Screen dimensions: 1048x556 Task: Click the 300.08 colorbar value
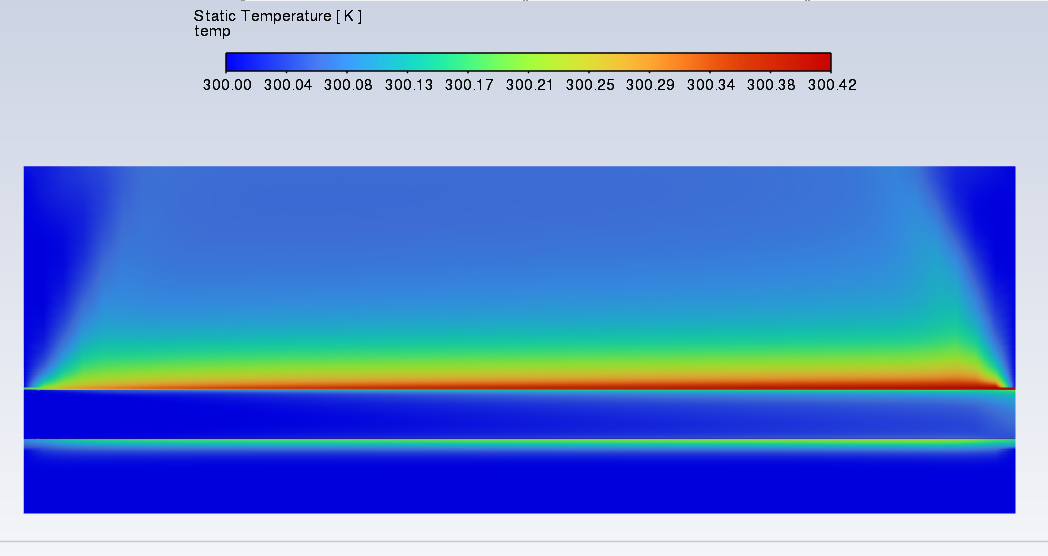[x=348, y=85]
